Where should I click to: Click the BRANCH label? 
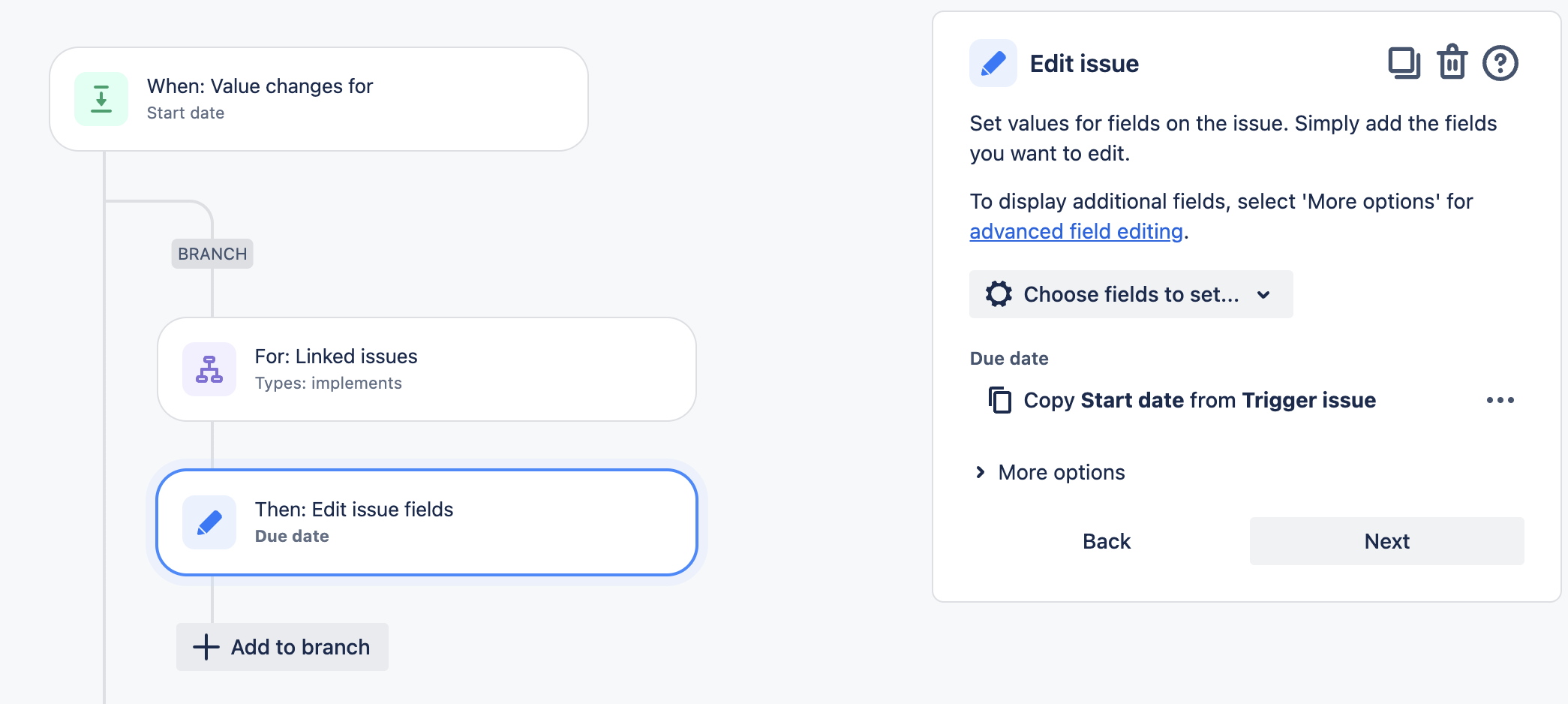pos(212,253)
